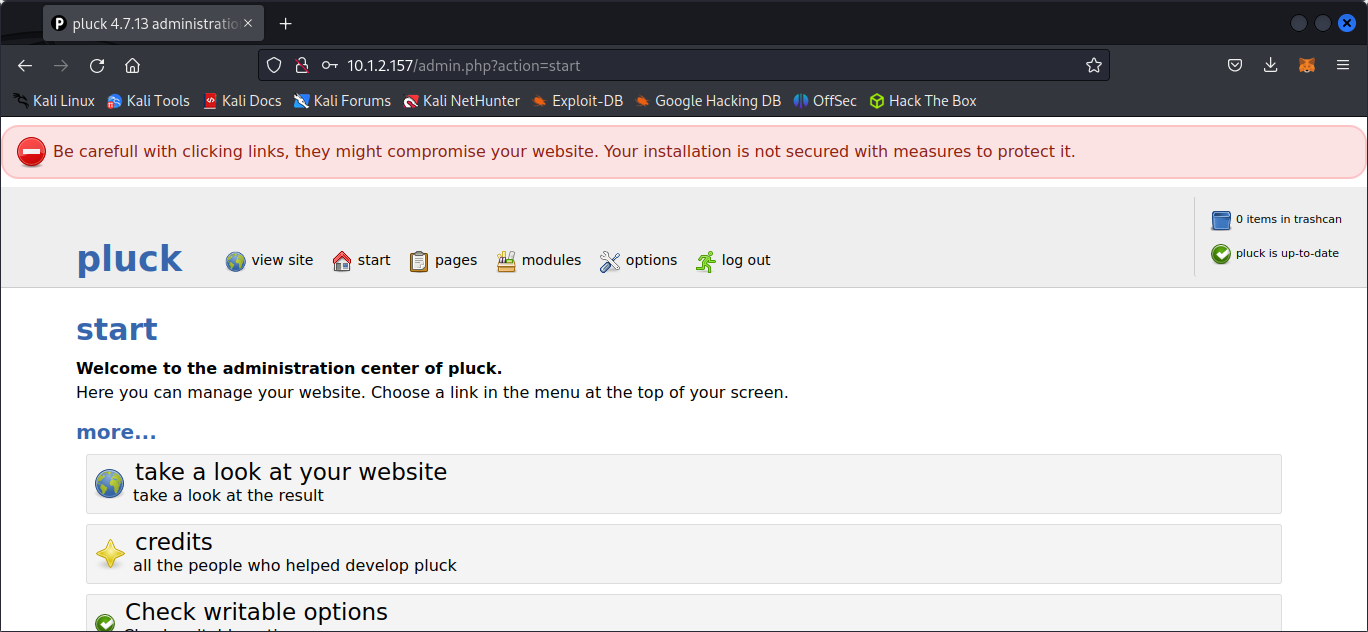The width and height of the screenshot is (1368, 632).
Task: Open the Firefox downloads panel
Action: point(1270,66)
